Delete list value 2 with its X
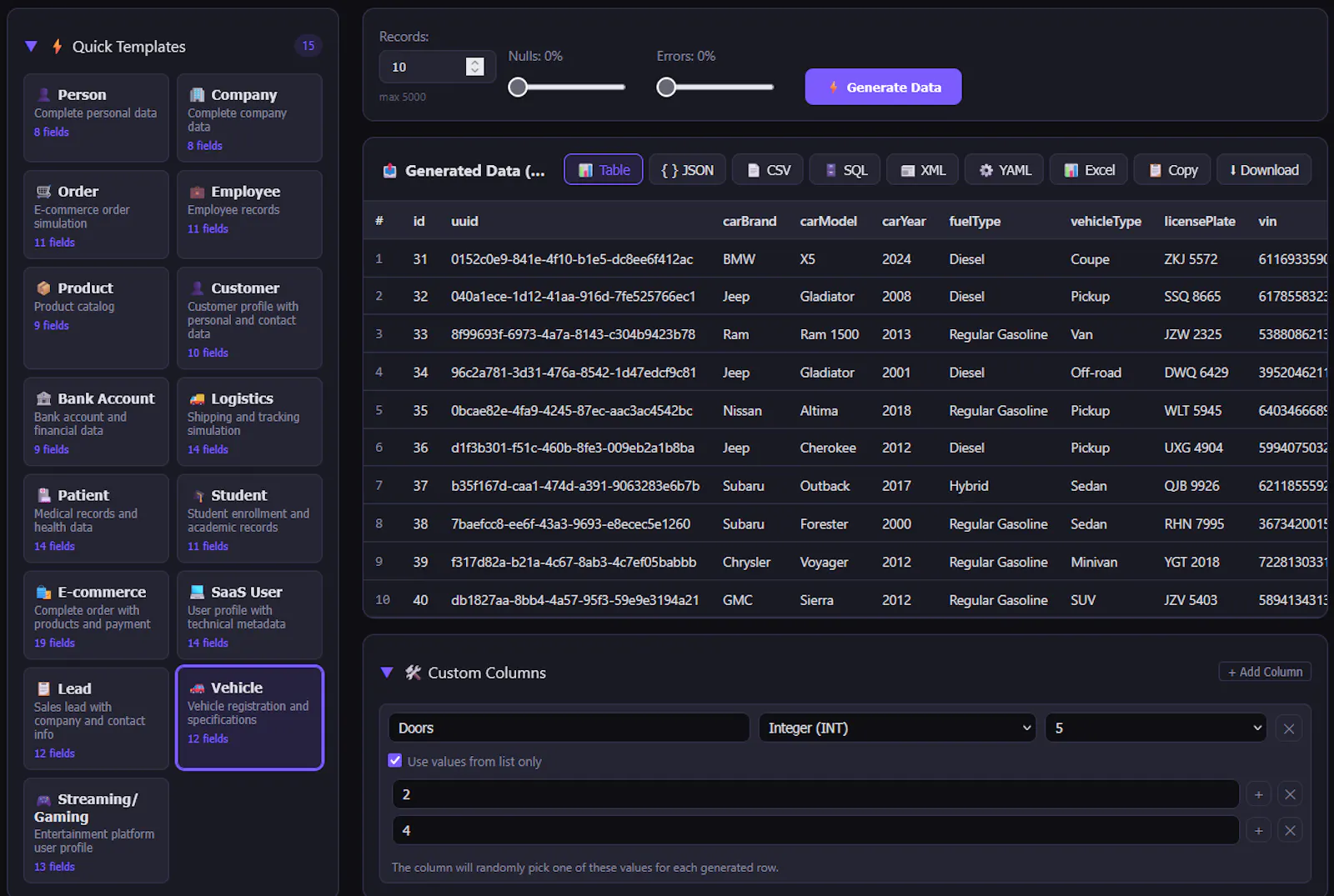This screenshot has height=896, width=1334. click(x=1290, y=794)
